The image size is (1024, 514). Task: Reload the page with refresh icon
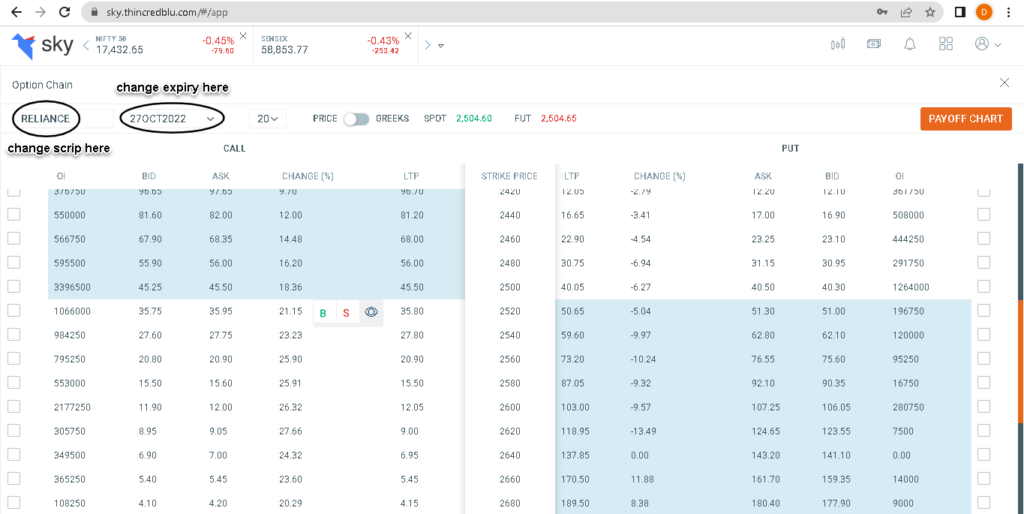point(64,12)
